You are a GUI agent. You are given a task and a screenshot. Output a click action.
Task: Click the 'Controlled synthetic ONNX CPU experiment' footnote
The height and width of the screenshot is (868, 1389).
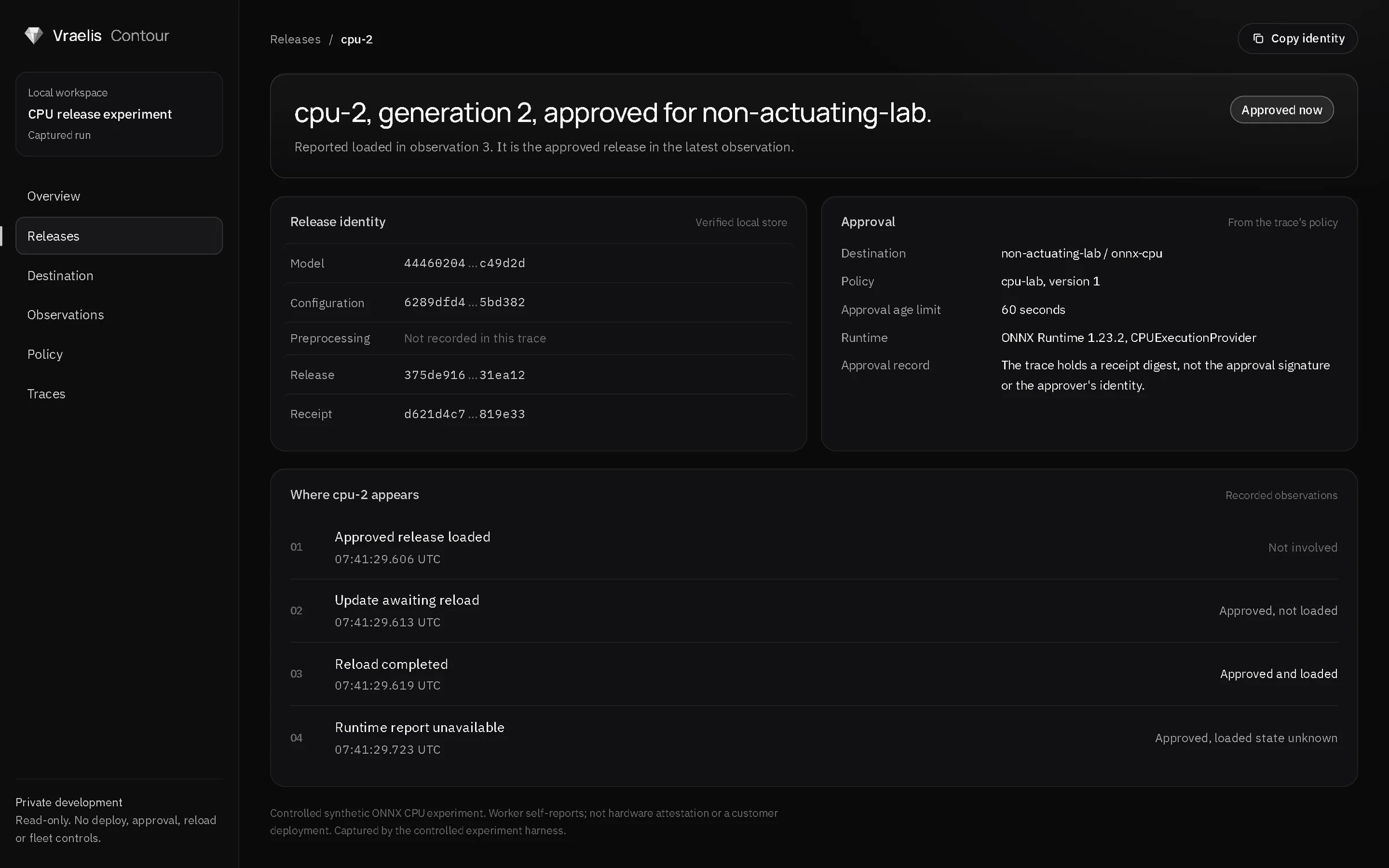[524, 822]
